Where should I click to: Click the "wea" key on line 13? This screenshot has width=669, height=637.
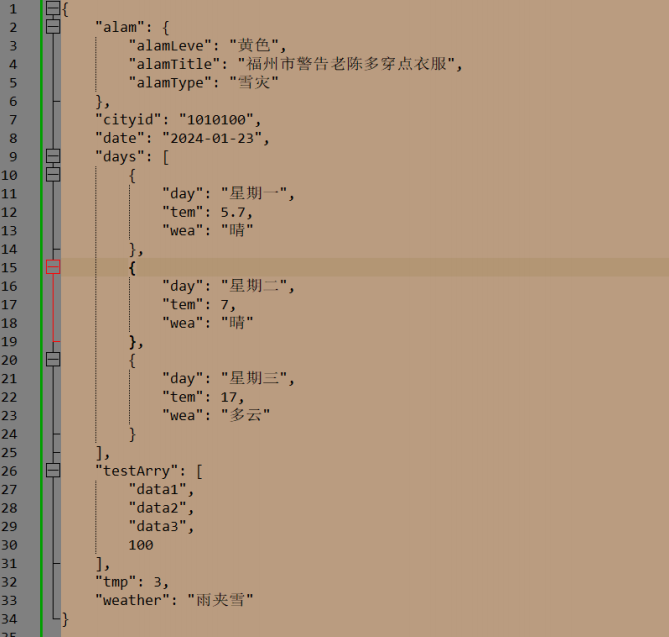point(183,230)
